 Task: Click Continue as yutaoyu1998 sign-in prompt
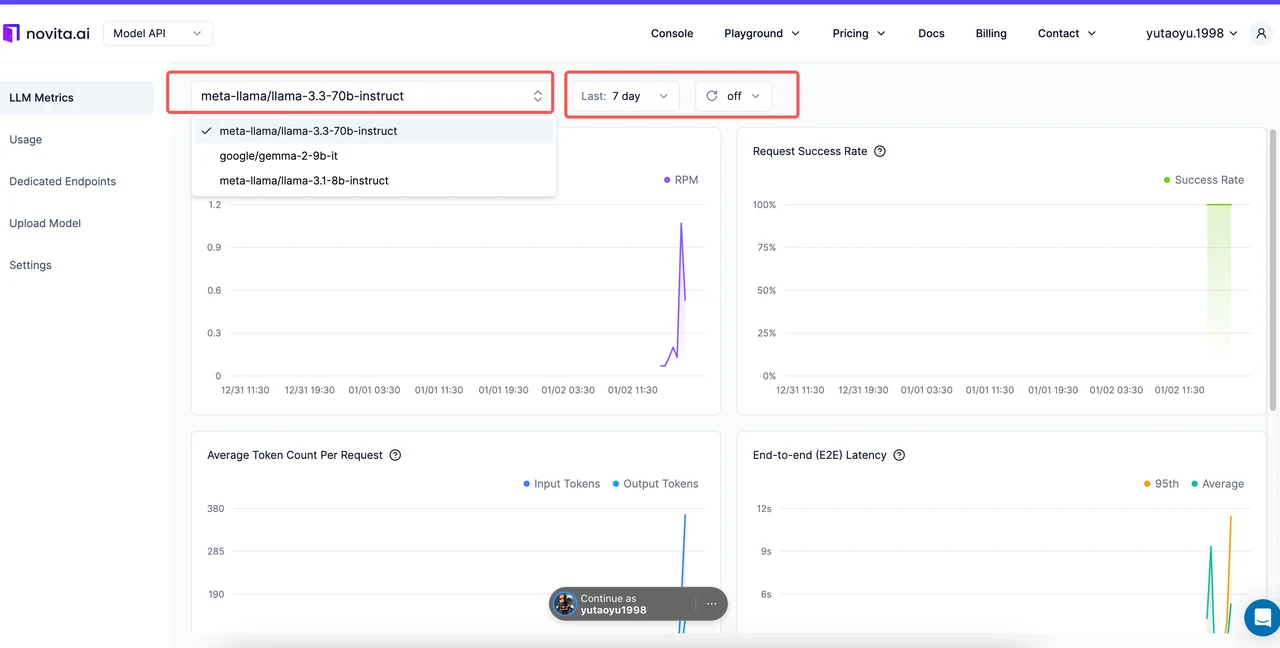click(x=622, y=604)
